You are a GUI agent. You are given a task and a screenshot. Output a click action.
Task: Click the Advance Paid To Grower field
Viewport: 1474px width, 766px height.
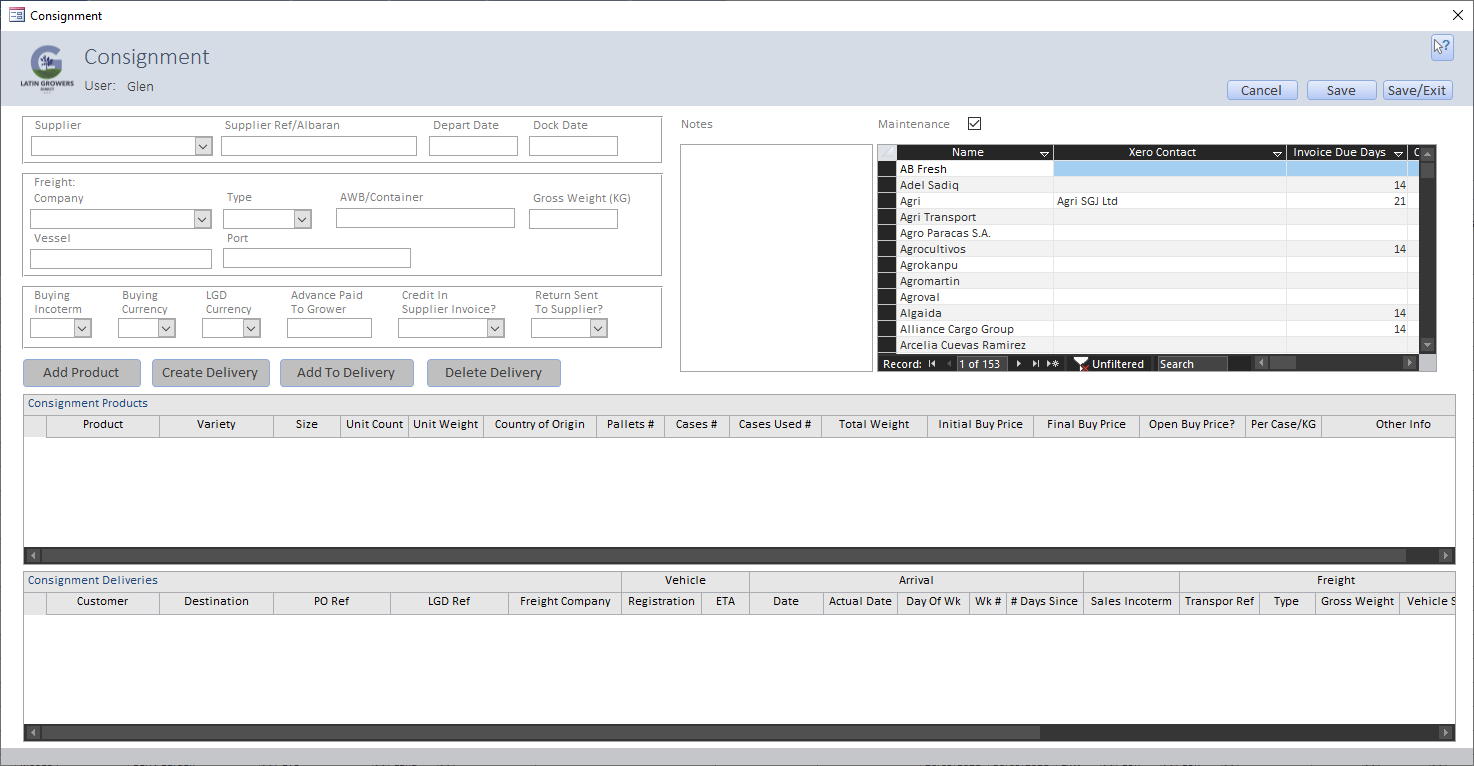click(329, 328)
